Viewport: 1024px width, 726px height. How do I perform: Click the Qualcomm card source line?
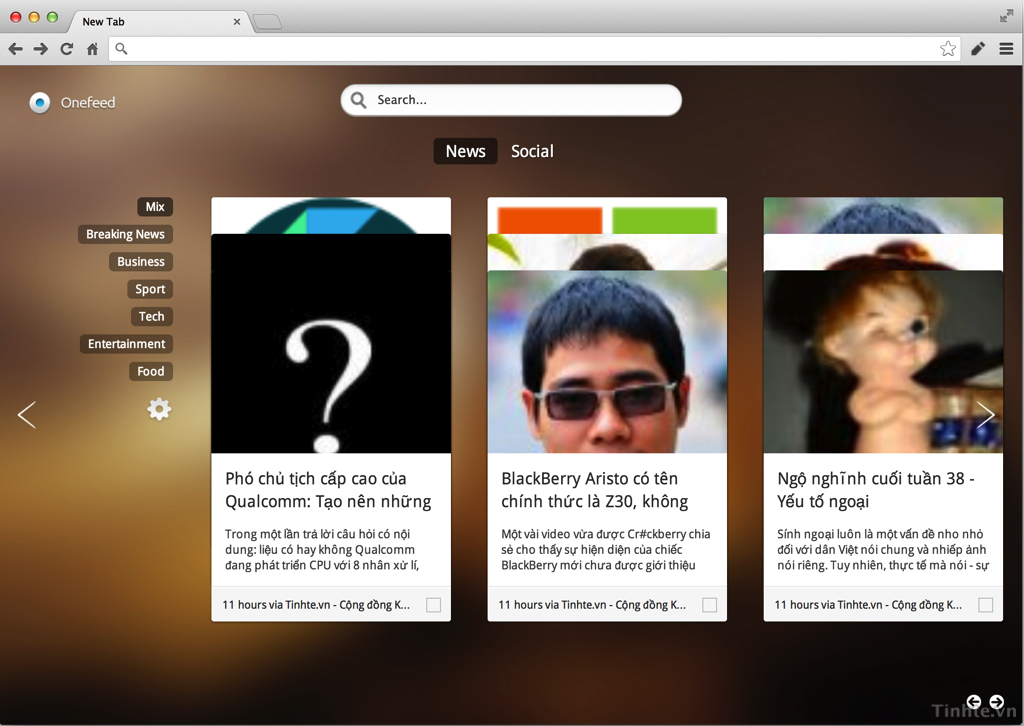(x=316, y=605)
